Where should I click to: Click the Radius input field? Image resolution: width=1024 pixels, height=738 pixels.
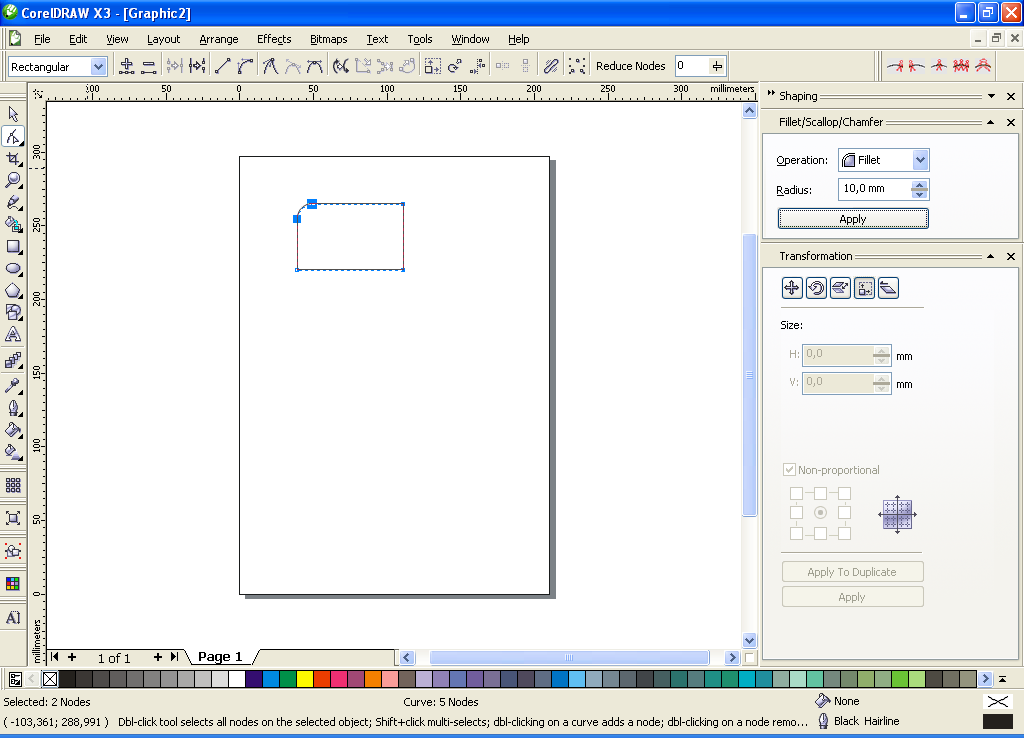point(874,189)
